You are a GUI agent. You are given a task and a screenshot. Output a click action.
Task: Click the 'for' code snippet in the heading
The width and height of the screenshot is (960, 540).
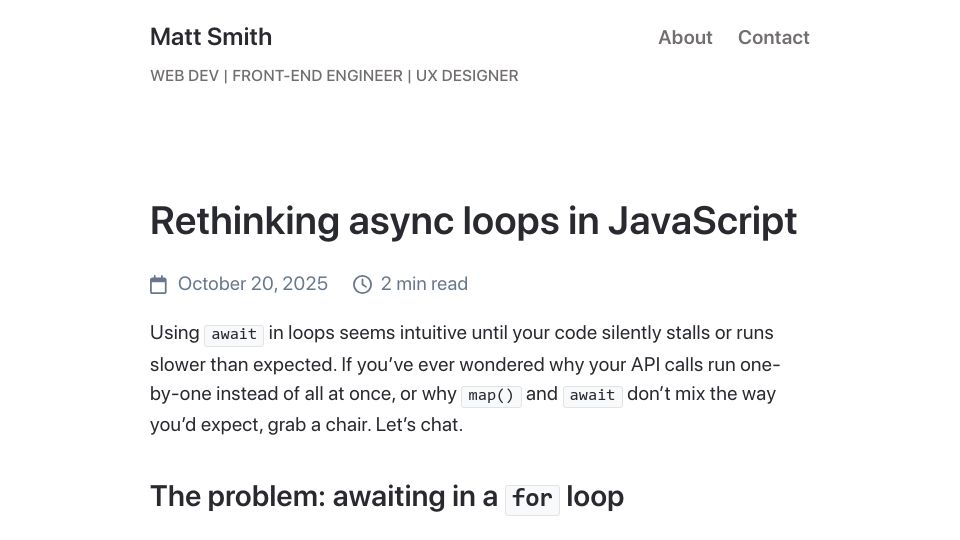[532, 499]
